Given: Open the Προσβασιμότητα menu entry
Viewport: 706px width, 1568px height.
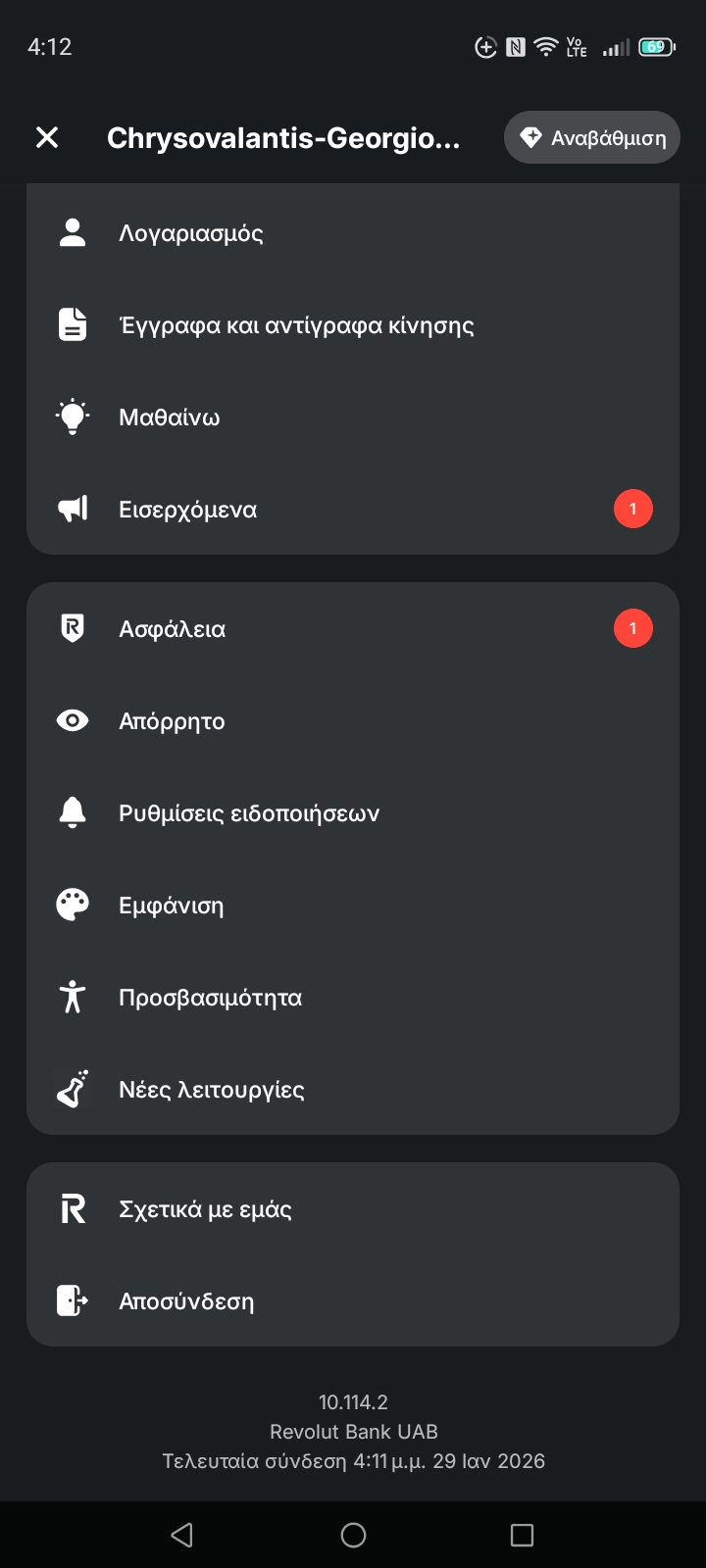Looking at the screenshot, I should point(211,998).
